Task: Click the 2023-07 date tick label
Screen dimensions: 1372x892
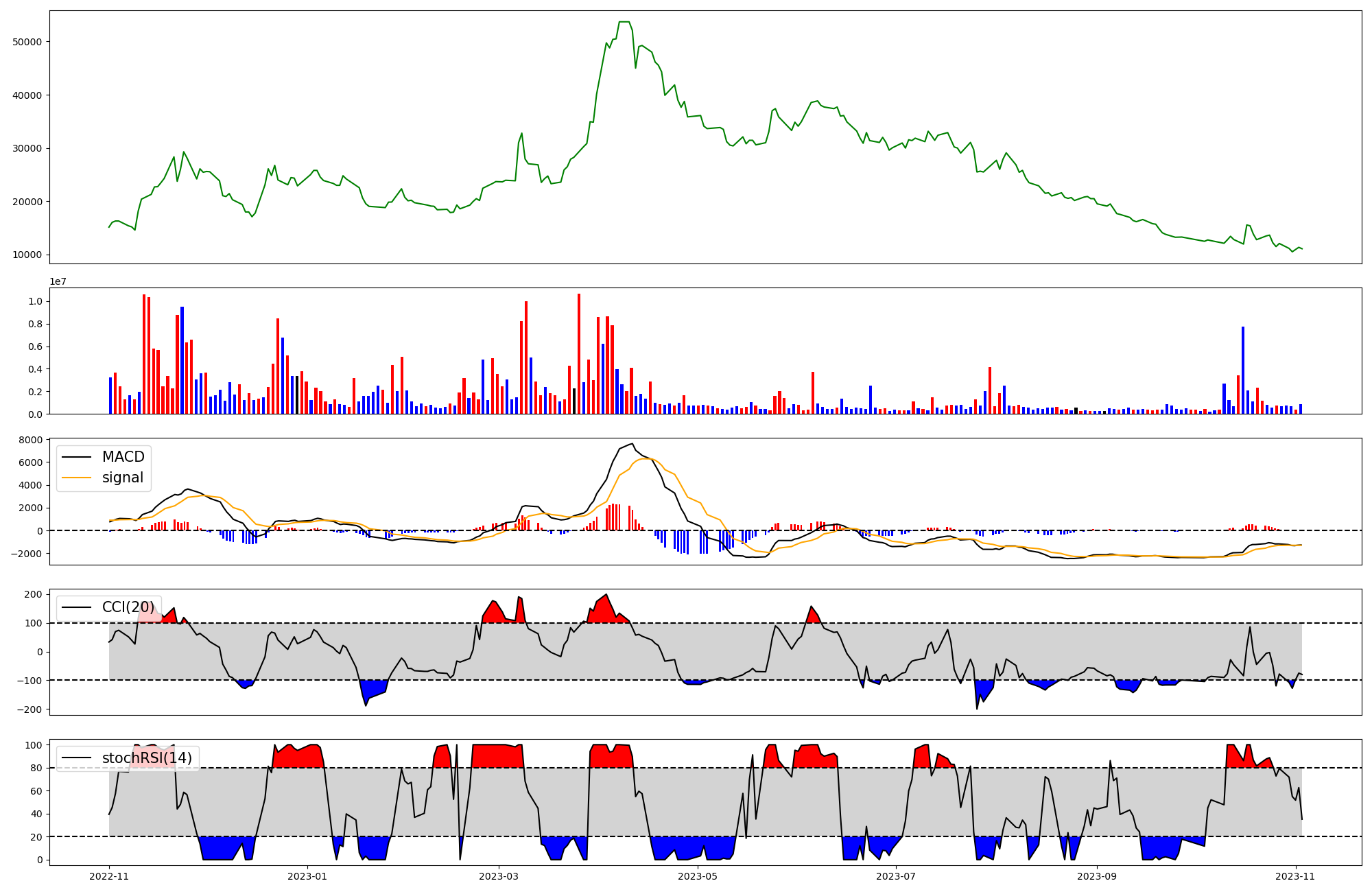Action: (897, 876)
